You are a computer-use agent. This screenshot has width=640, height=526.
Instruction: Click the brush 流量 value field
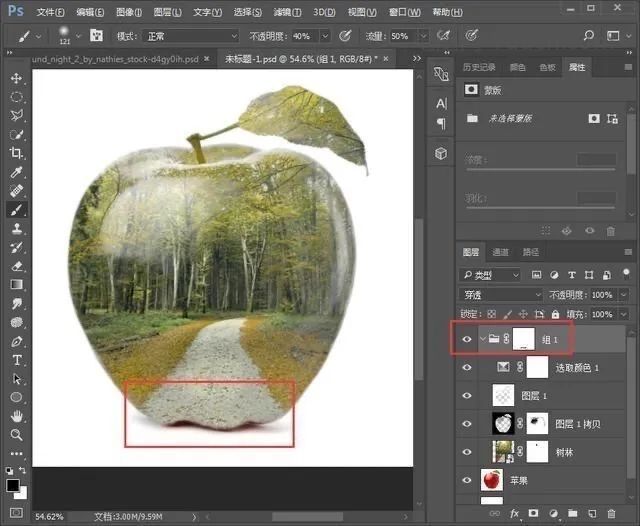[402, 35]
